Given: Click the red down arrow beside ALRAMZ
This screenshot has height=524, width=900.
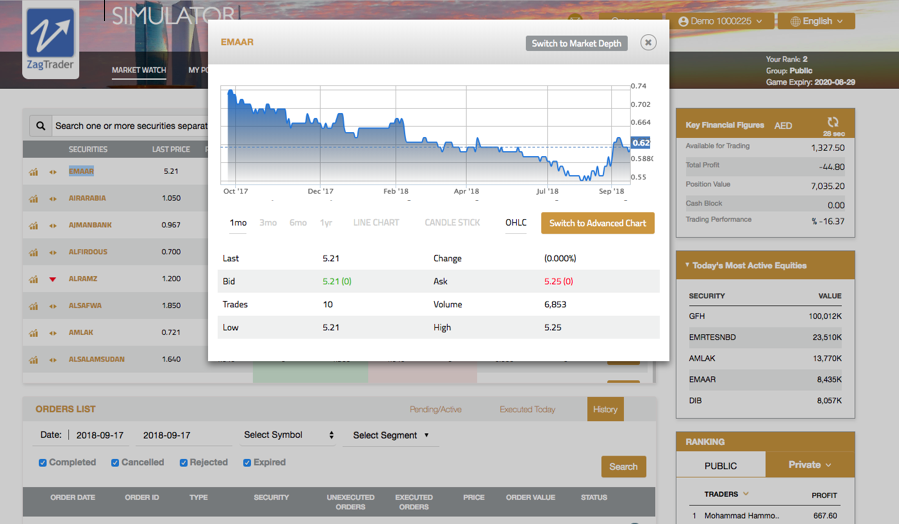Looking at the screenshot, I should coord(53,279).
